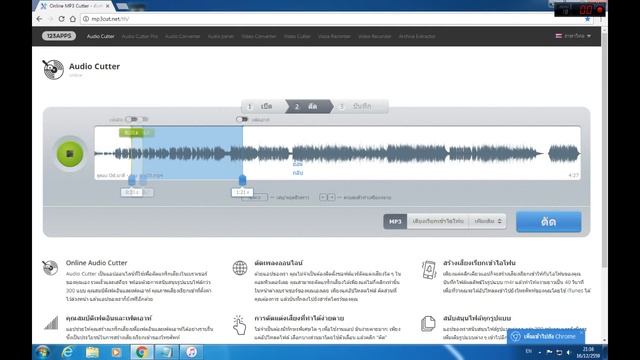The image size is (640, 360).
Task: Open Audio Converter in navigation bar
Action: [x=182, y=36]
